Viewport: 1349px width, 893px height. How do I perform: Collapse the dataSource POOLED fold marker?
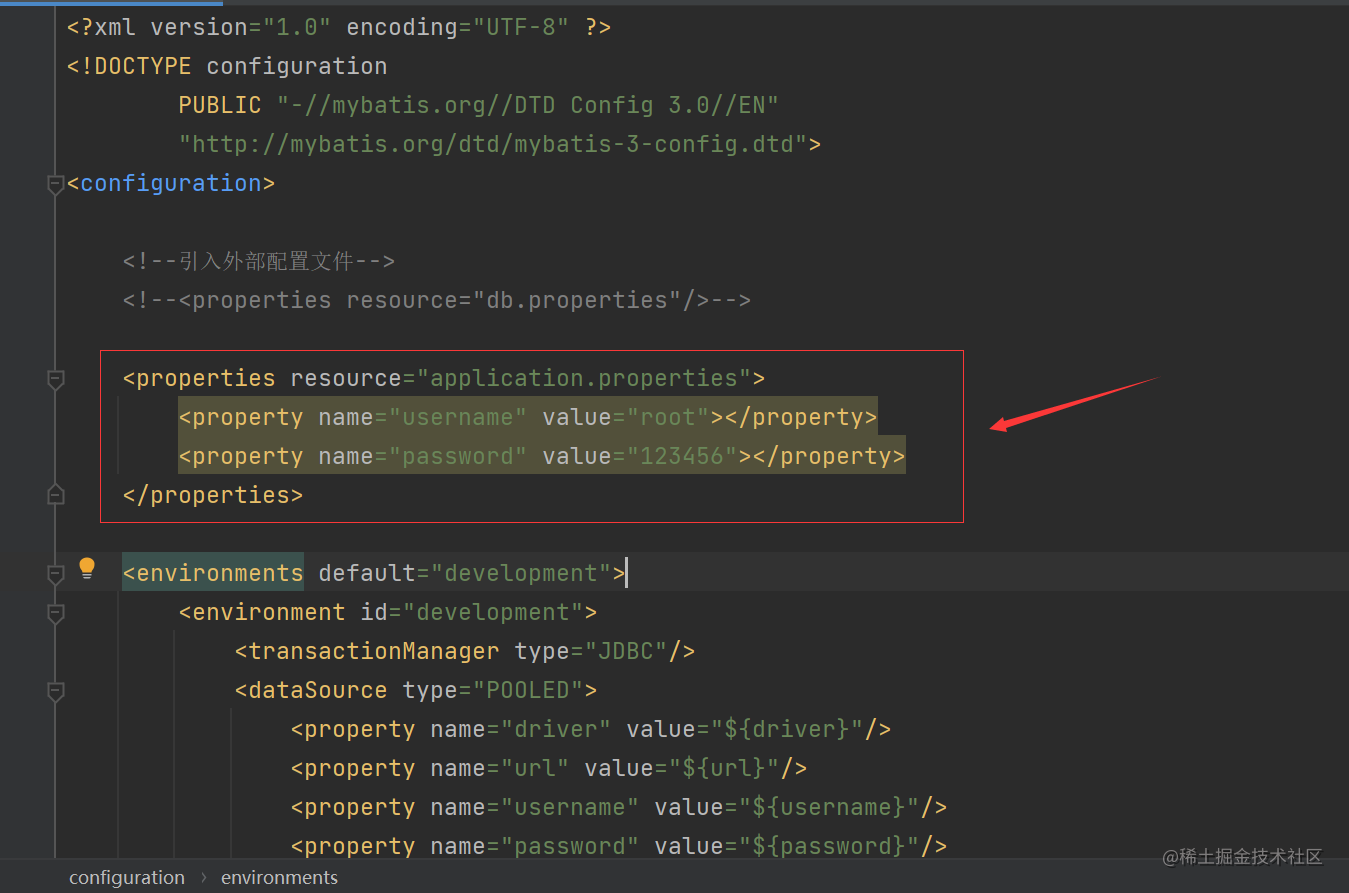tap(56, 691)
